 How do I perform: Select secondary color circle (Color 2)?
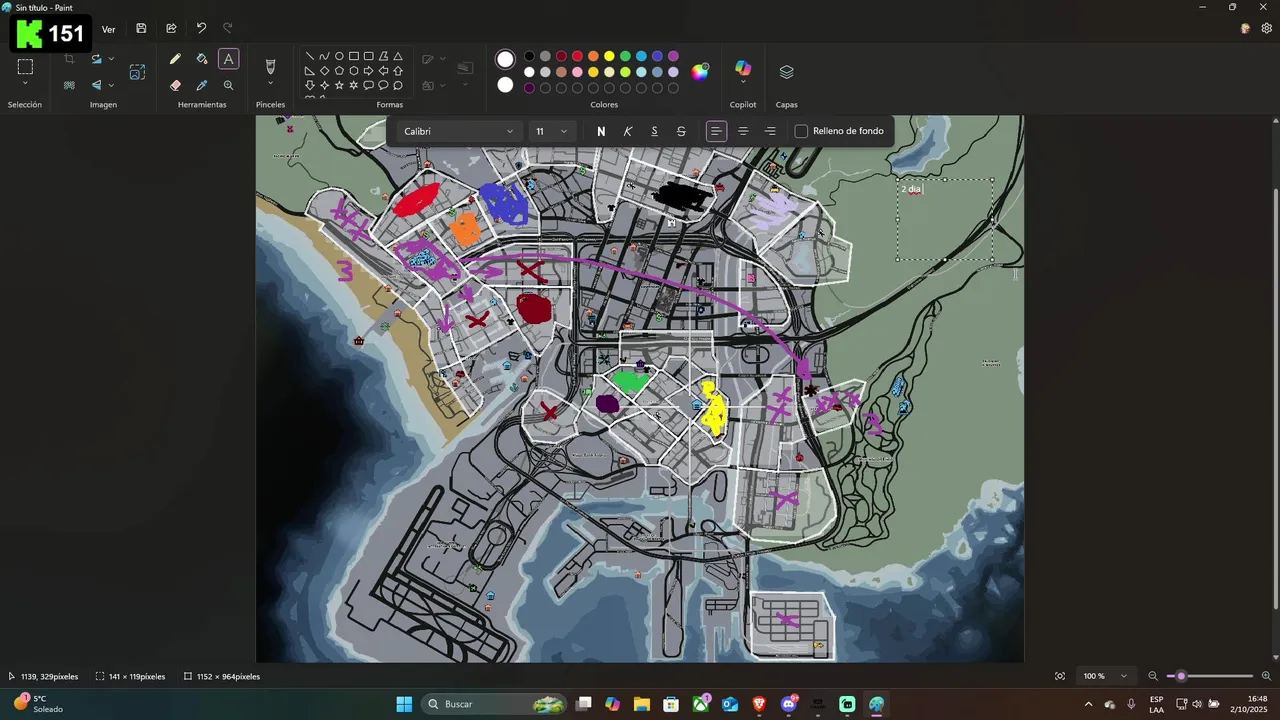coord(505,85)
